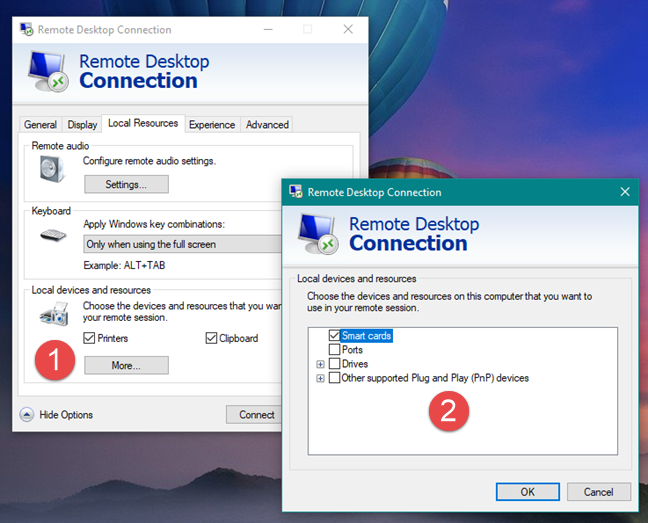Toggle the Clipboard checkbox
This screenshot has width=648, height=523.
pyautogui.click(x=211, y=338)
